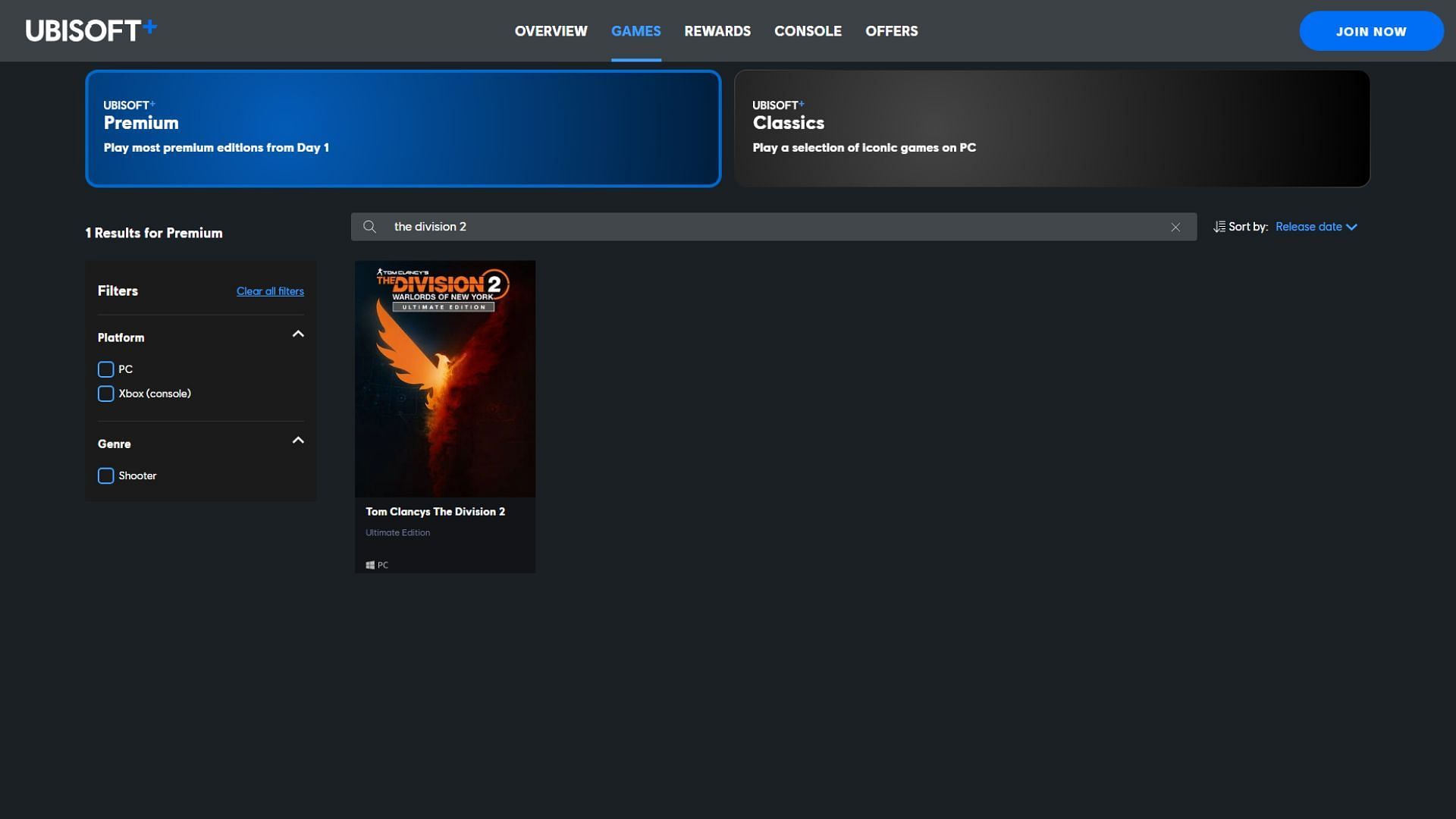The width and height of the screenshot is (1456, 819).
Task: Click the Windows PC platform icon on game card
Action: click(370, 565)
